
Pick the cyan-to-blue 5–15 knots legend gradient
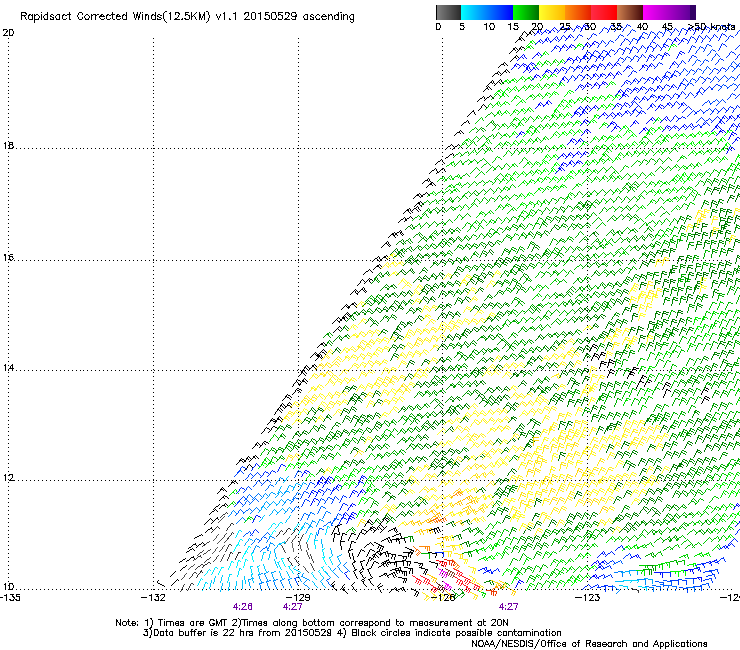click(x=487, y=12)
